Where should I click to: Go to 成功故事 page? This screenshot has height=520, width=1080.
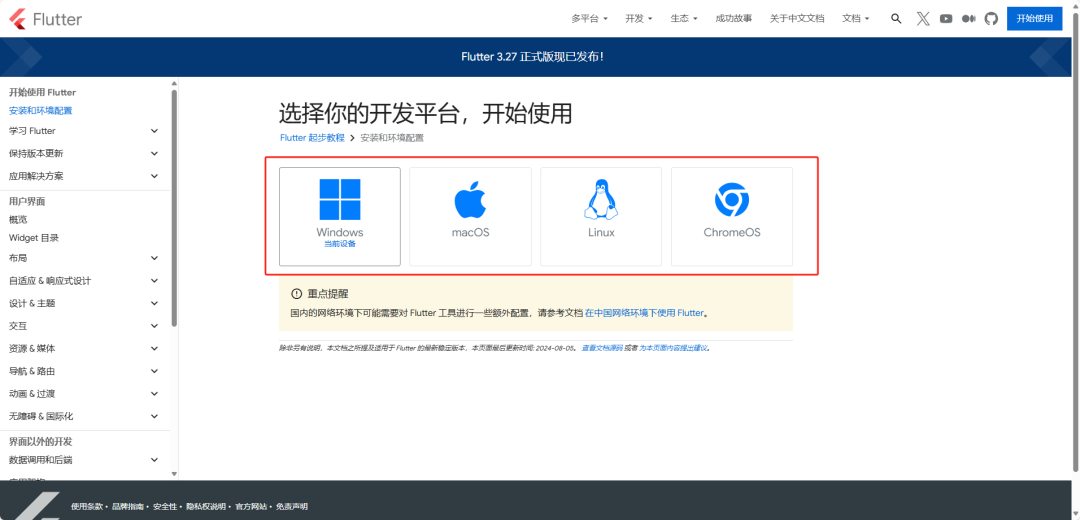tap(734, 19)
